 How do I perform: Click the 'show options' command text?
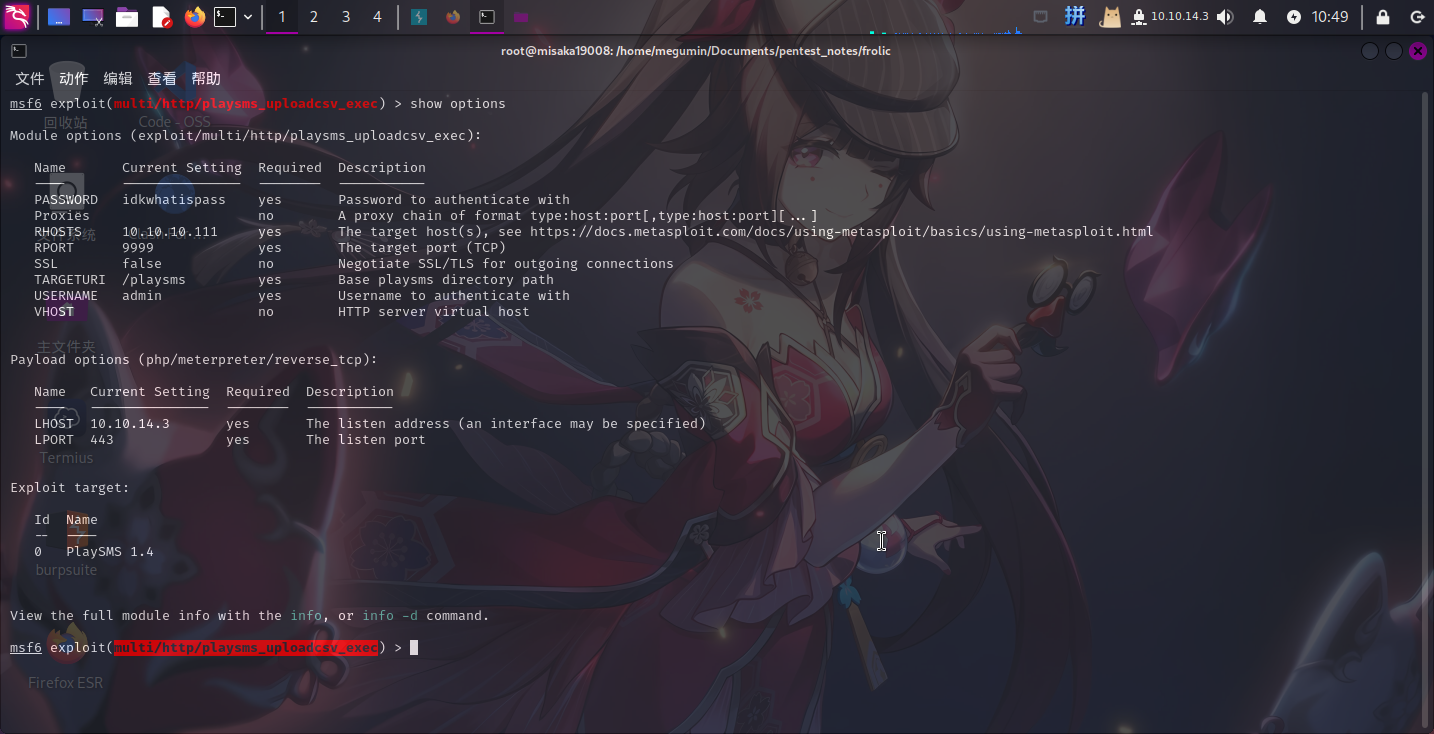pyautogui.click(x=458, y=104)
